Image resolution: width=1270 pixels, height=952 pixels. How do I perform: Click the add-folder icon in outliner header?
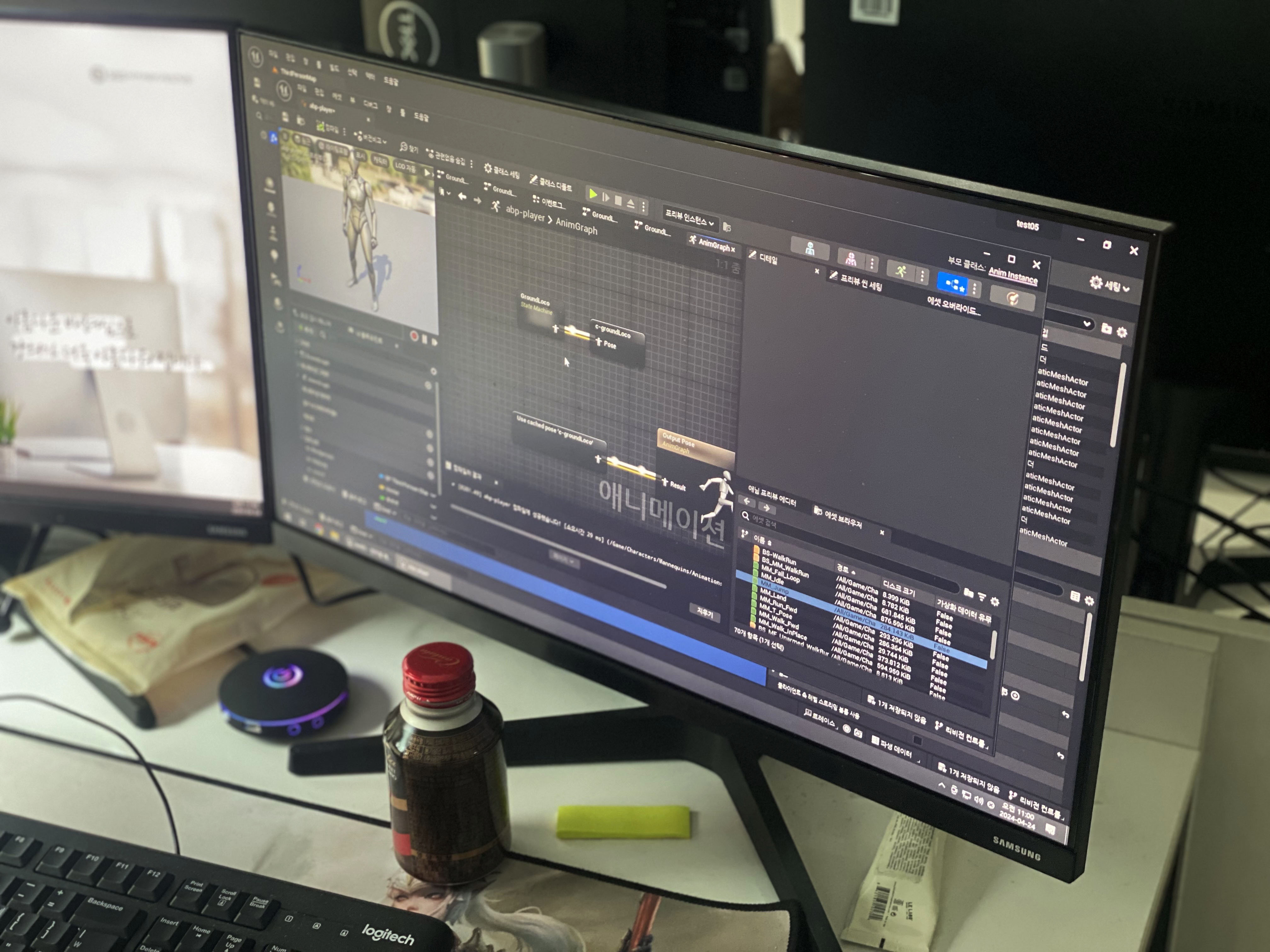[x=1107, y=328]
